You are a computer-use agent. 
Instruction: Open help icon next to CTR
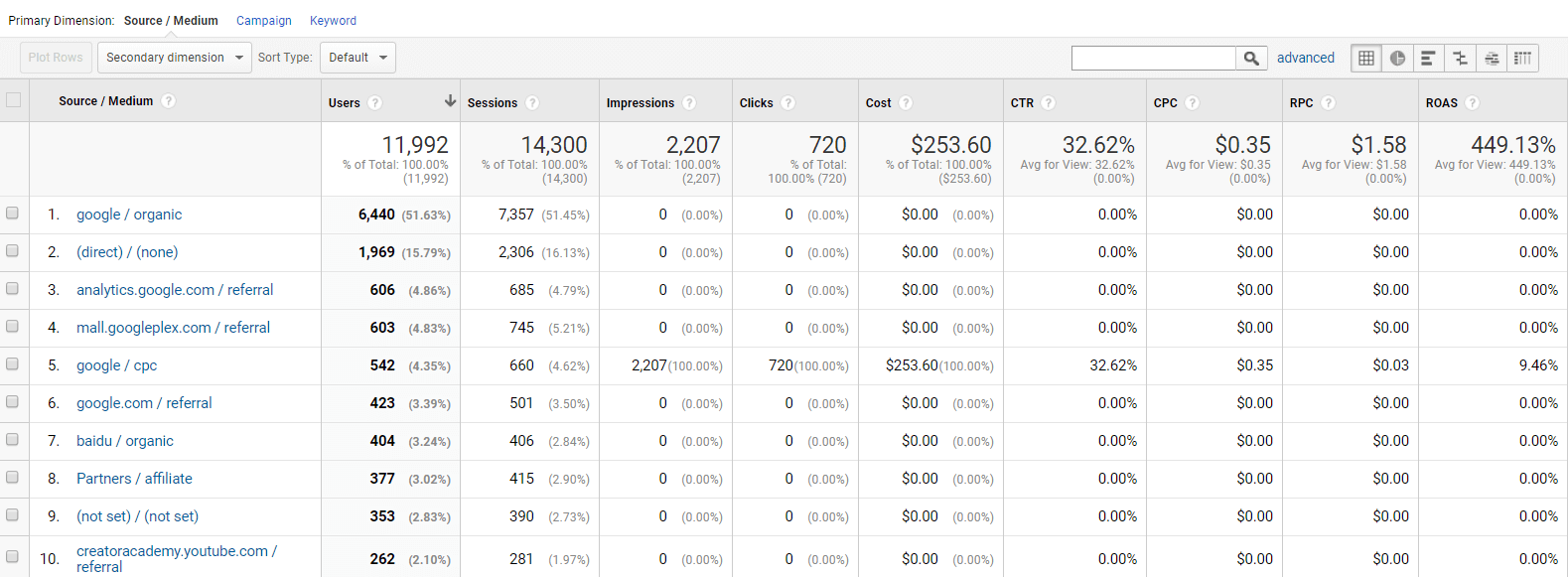click(1049, 102)
